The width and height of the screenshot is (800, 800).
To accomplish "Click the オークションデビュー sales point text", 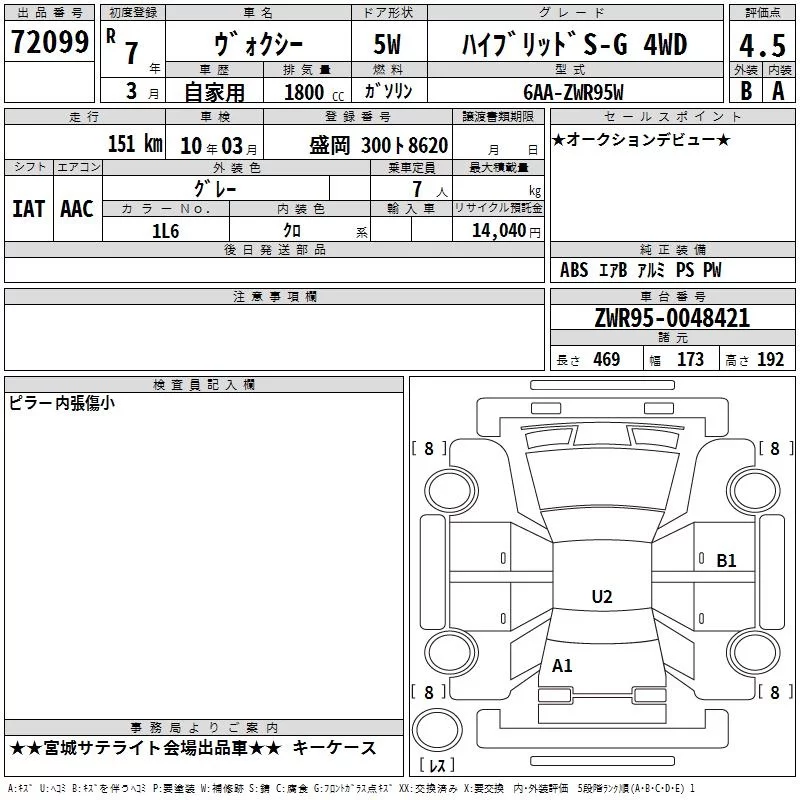I will click(x=640, y=139).
